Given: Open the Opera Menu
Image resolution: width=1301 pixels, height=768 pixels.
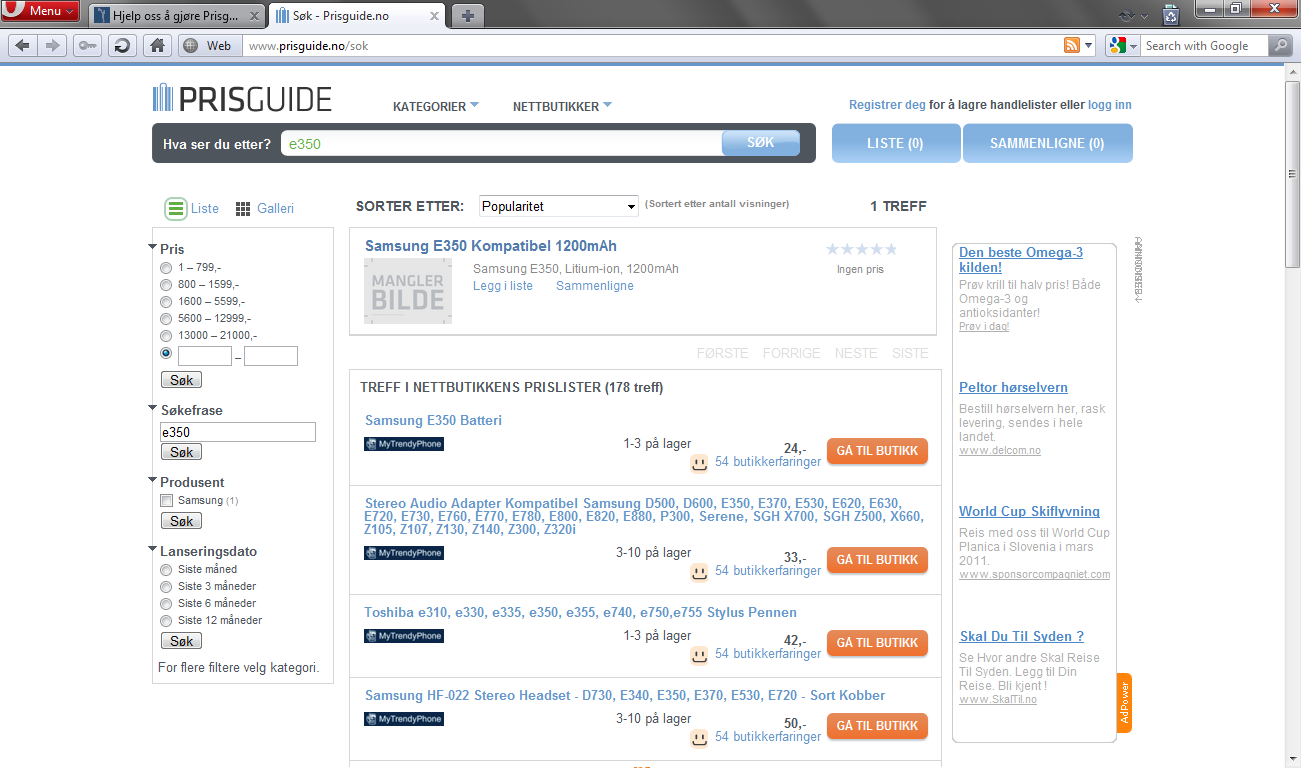Looking at the screenshot, I should click(x=41, y=11).
